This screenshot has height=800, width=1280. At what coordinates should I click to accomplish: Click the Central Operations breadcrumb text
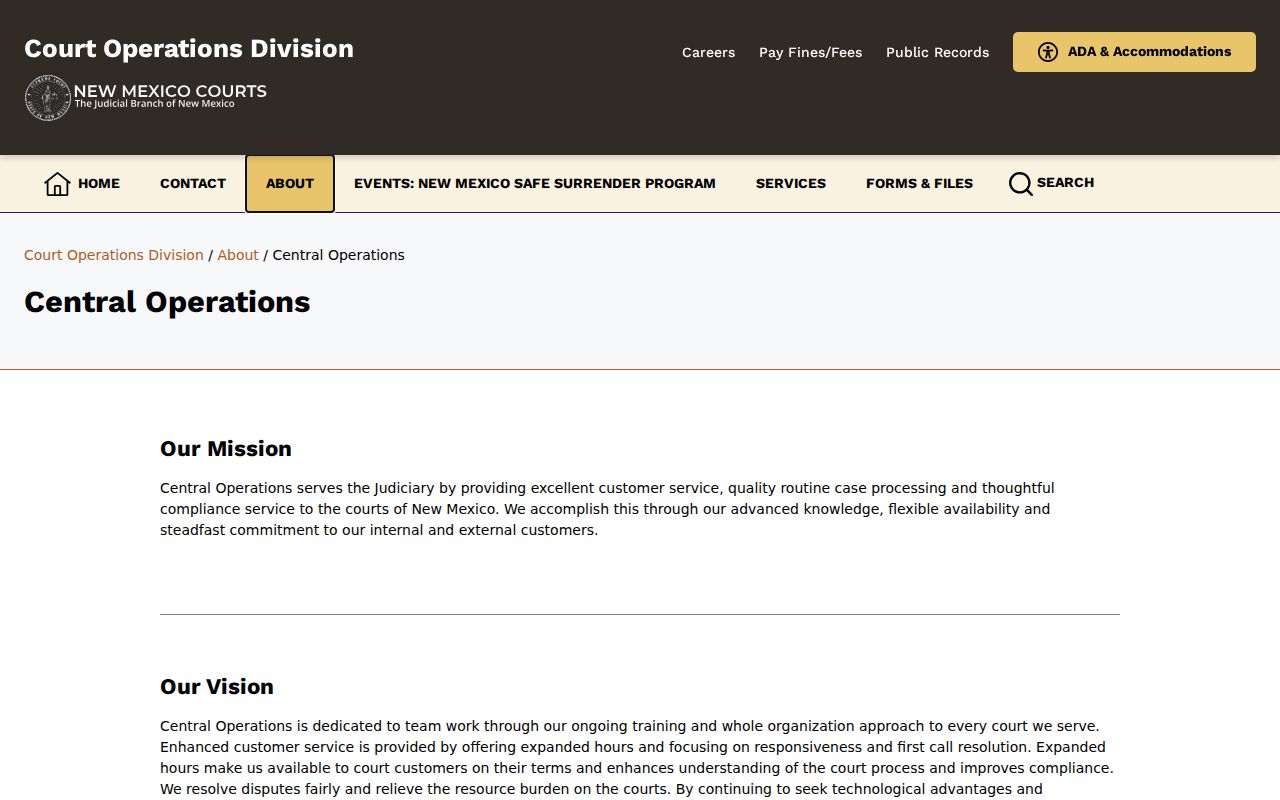[339, 255]
